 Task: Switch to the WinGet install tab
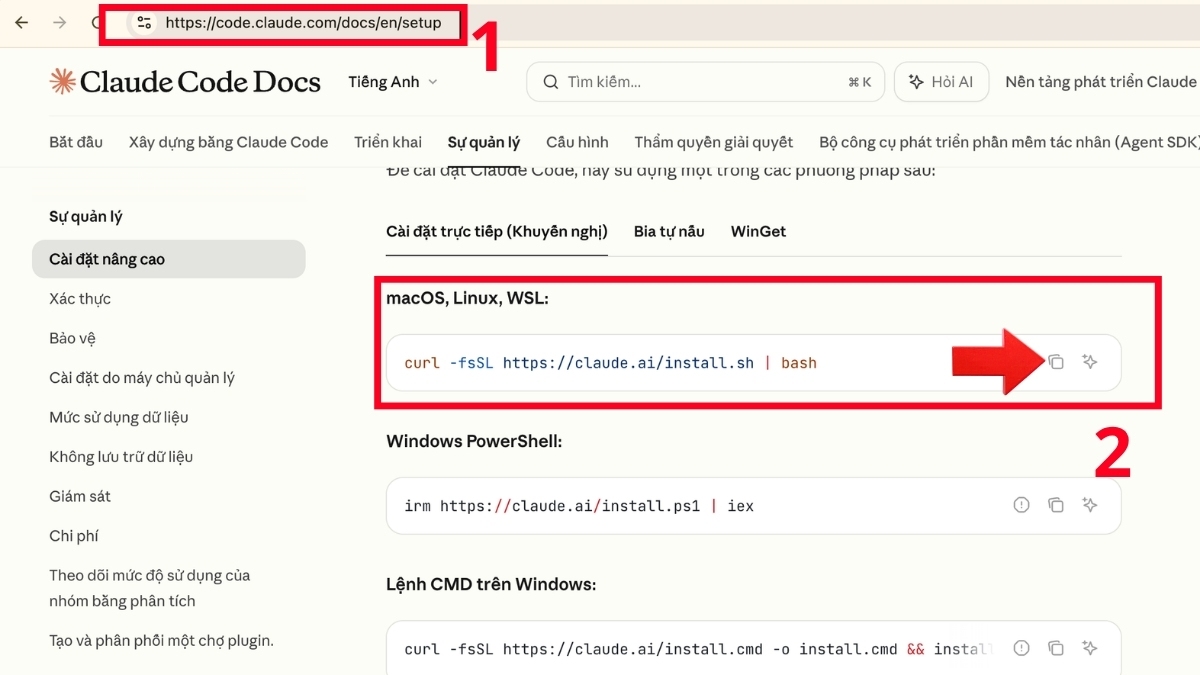(x=758, y=231)
